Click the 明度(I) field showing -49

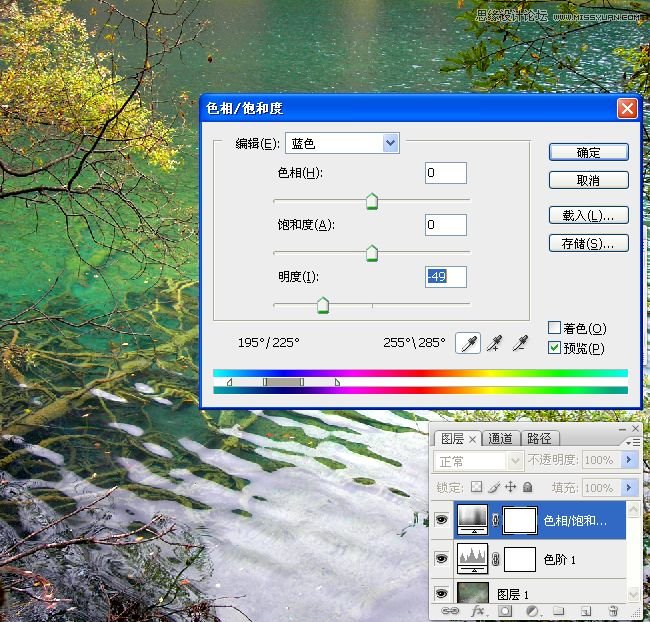pos(446,277)
